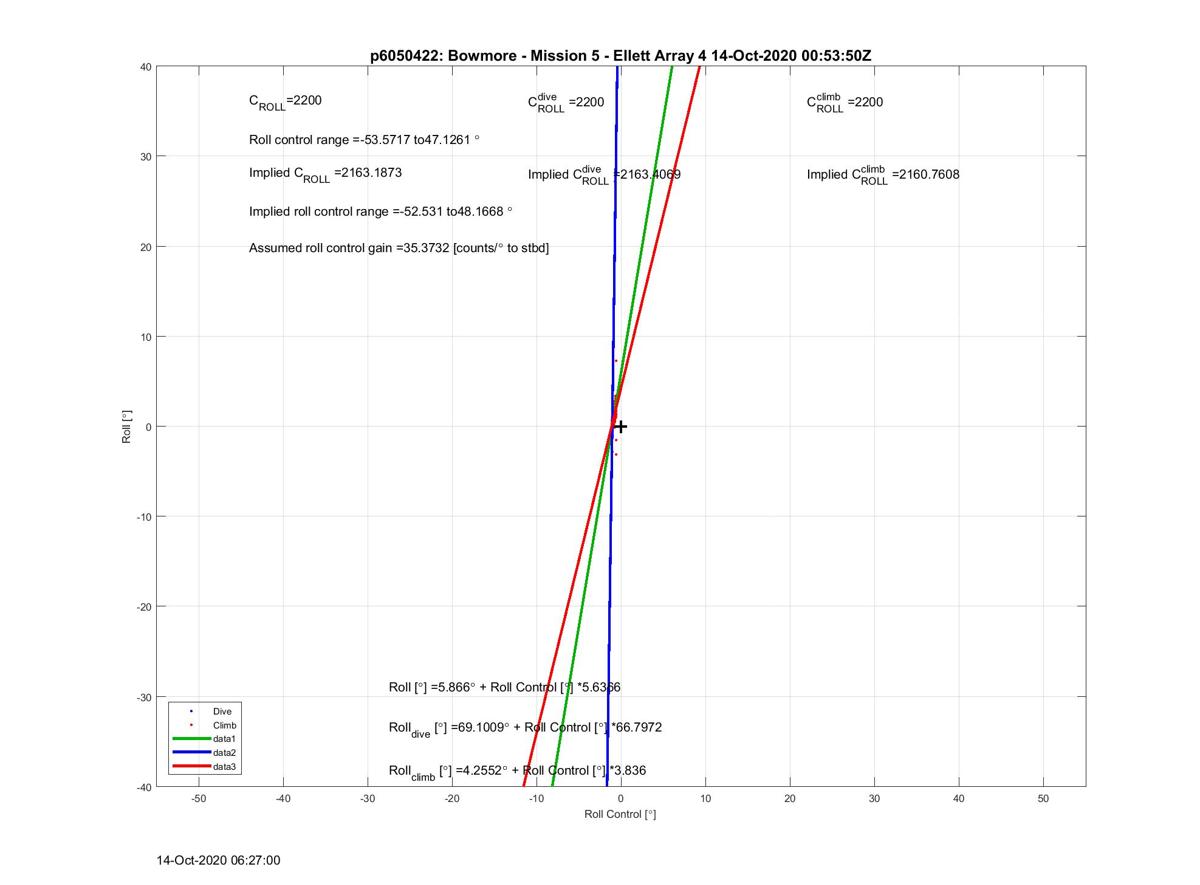Click the red data3 legend line
Image resolution: width=1200 pixels, height=885 pixels.
click(x=190, y=767)
